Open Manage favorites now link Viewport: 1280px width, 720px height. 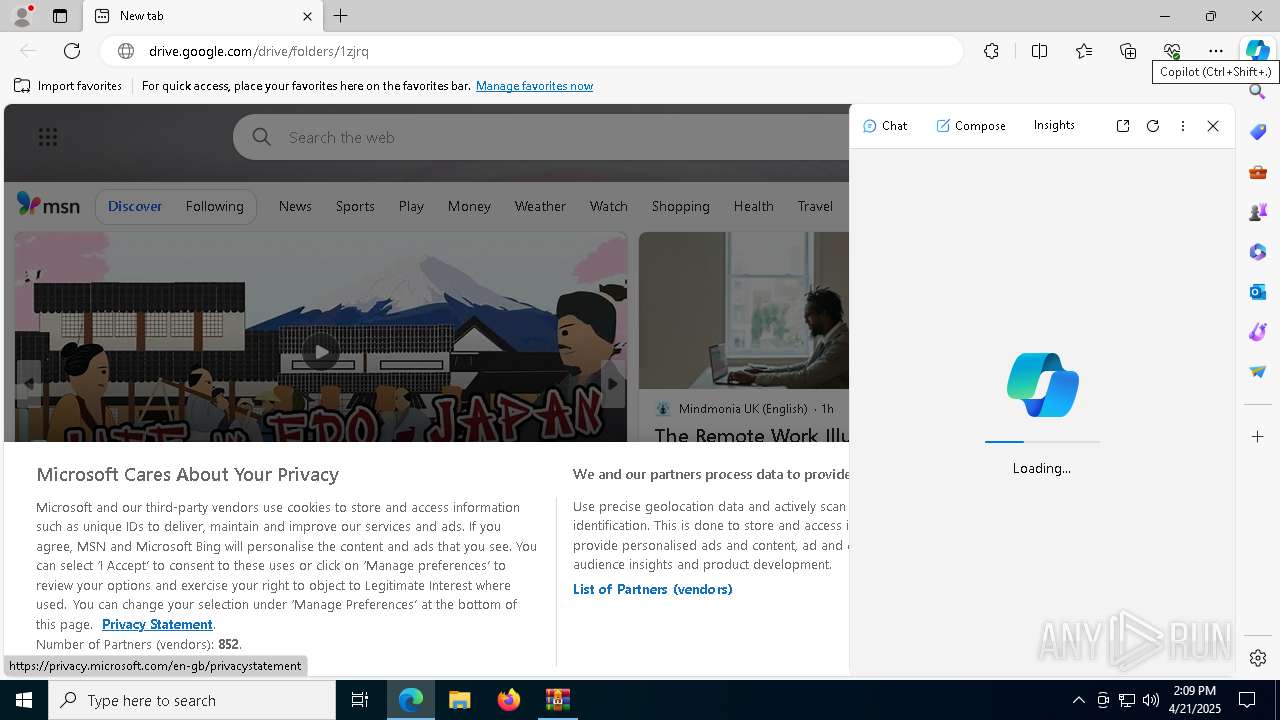pyautogui.click(x=534, y=86)
